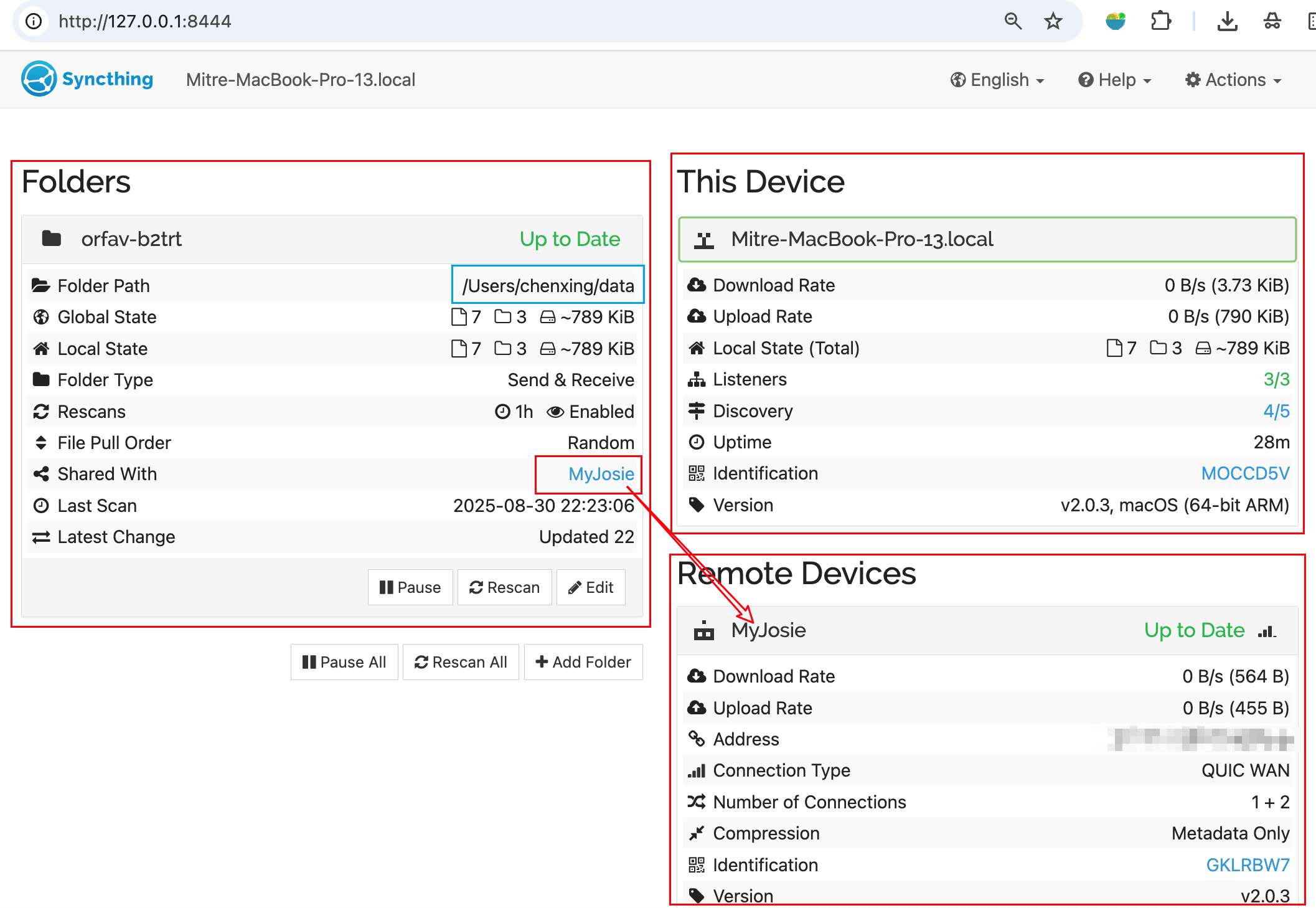Viewport: 1316px width, 908px height.
Task: Pause all folders
Action: [344, 662]
